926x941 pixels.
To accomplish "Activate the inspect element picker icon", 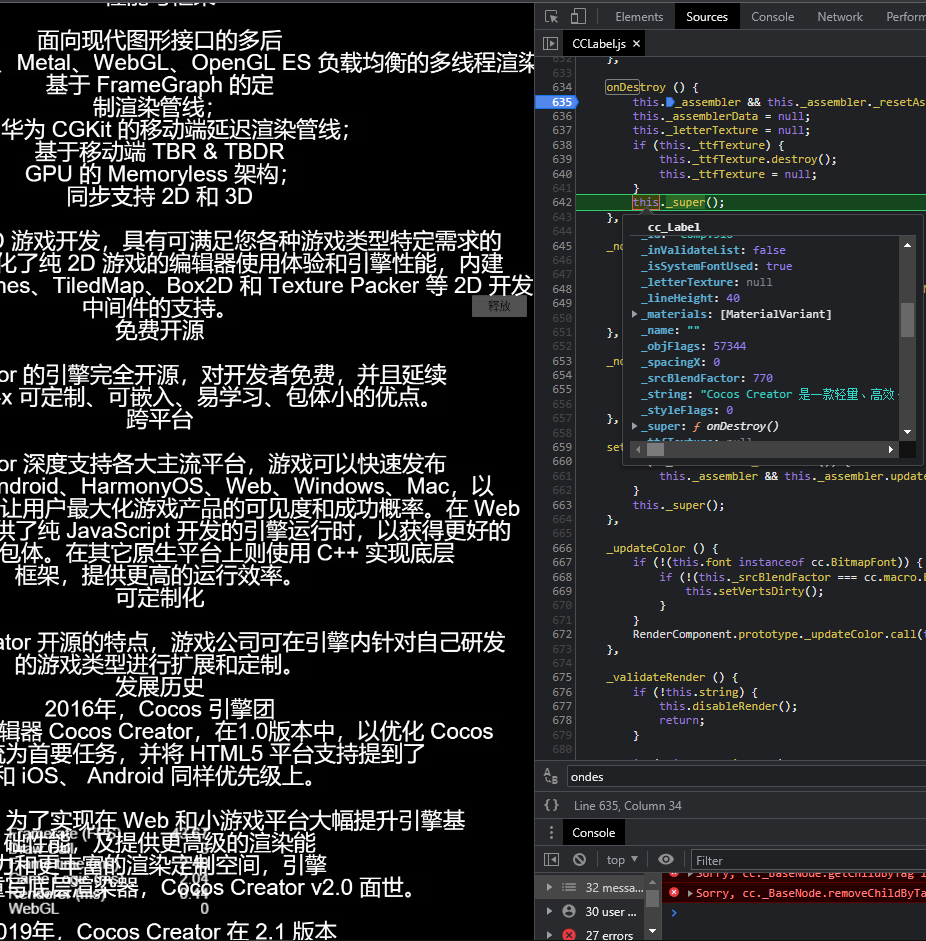I will (552, 17).
